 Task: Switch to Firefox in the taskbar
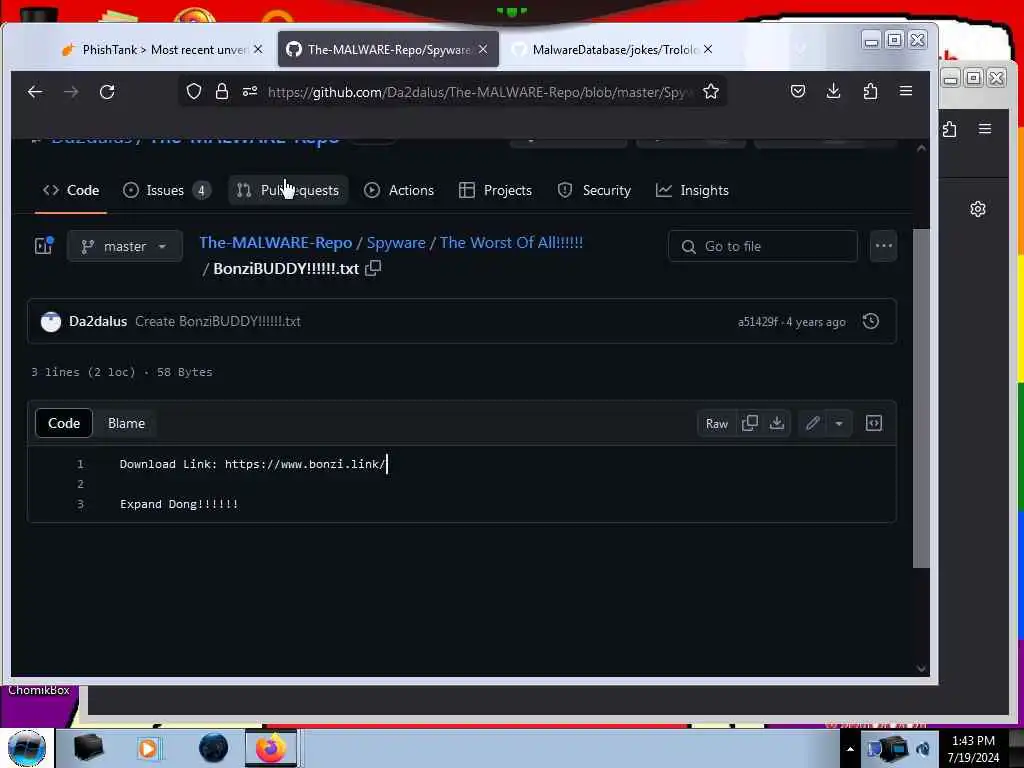pyautogui.click(x=271, y=748)
